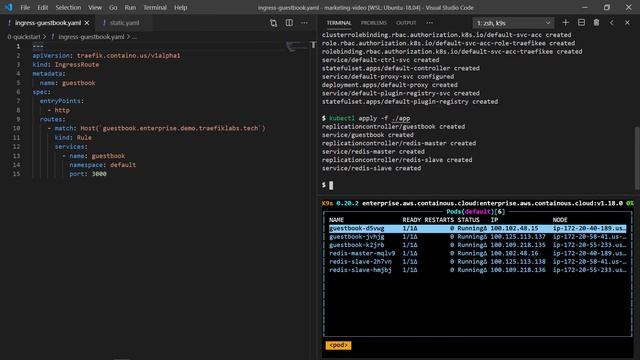The image size is (640, 360).
Task: Click line 2 apiVersion value
Action: pyautogui.click(x=128, y=56)
